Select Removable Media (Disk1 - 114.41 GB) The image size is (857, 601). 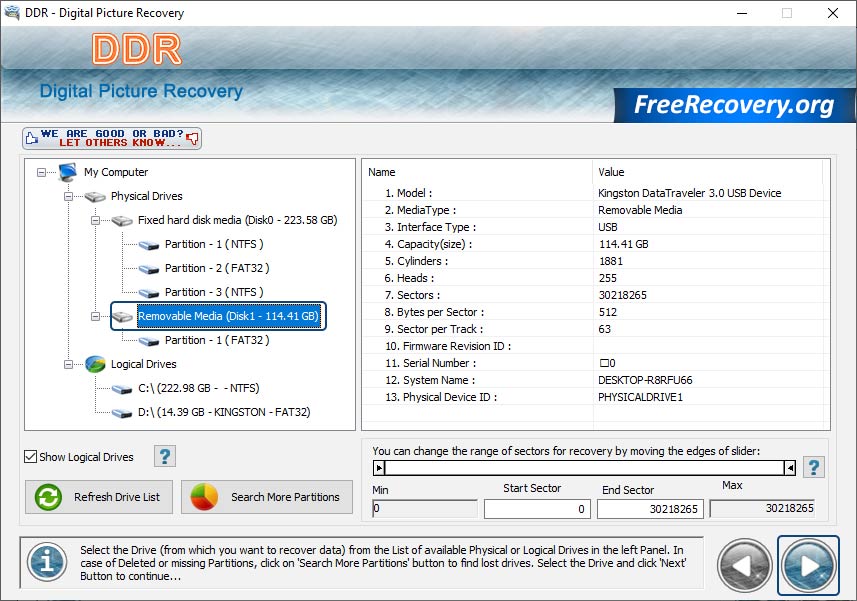[x=228, y=316]
